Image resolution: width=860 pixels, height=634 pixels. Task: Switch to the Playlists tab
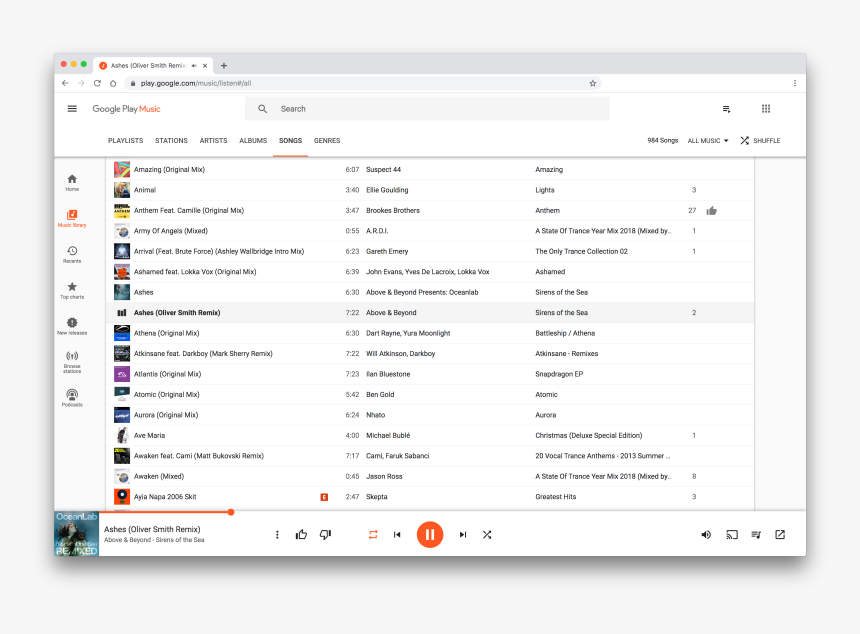[126, 141]
